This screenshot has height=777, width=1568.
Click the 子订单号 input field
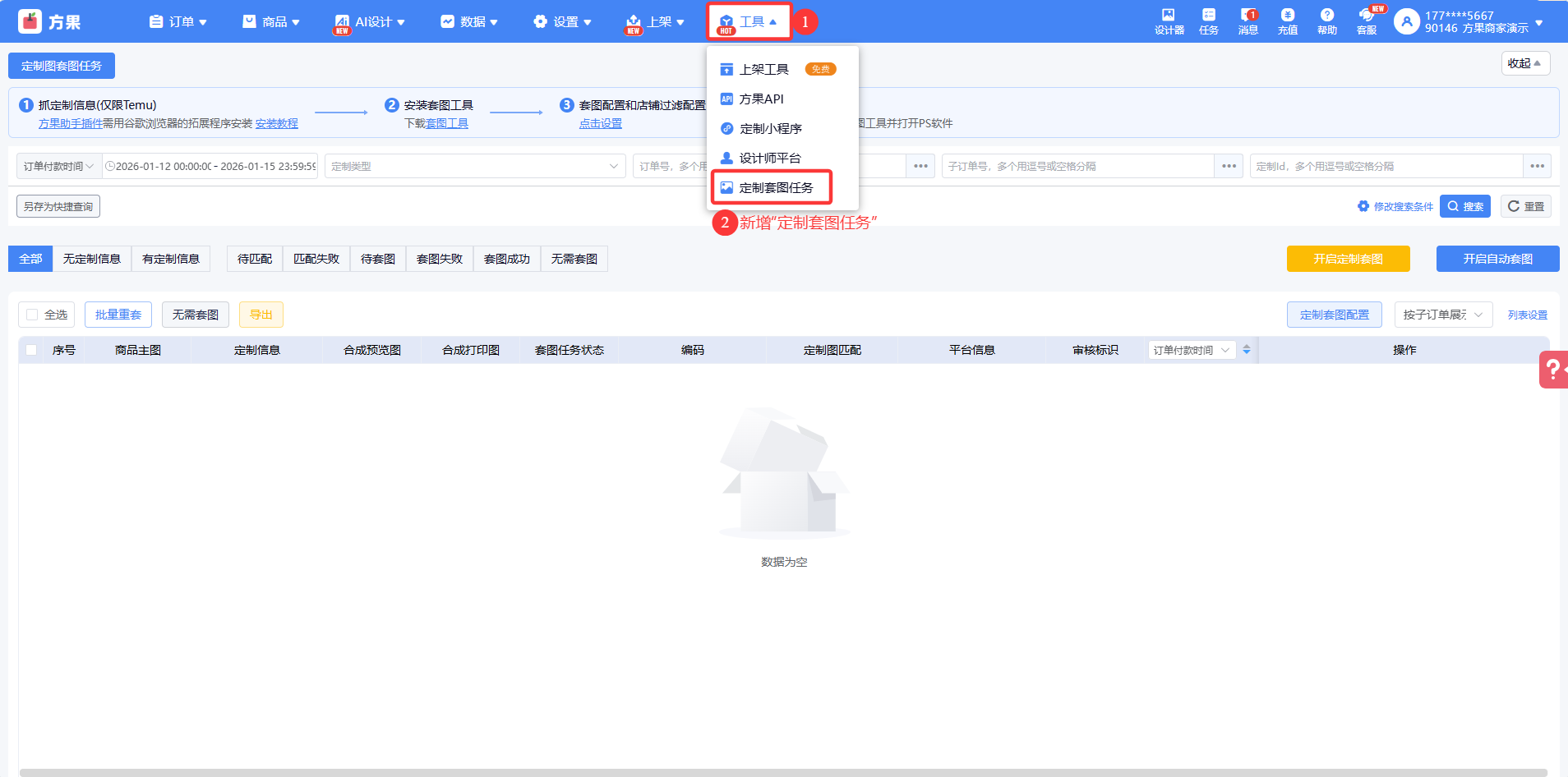[1077, 166]
